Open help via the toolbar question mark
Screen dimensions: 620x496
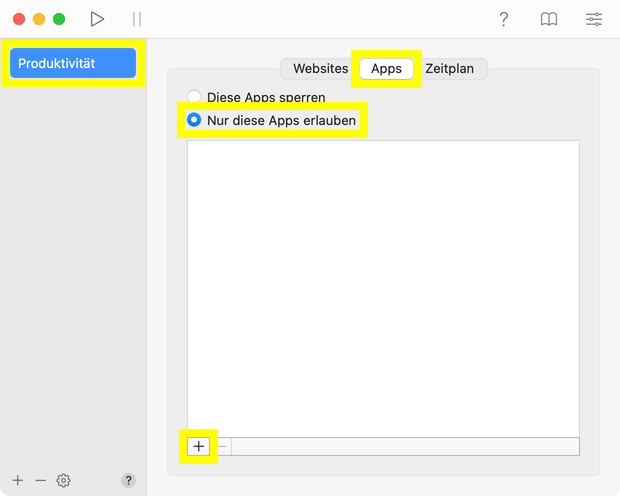(x=504, y=19)
